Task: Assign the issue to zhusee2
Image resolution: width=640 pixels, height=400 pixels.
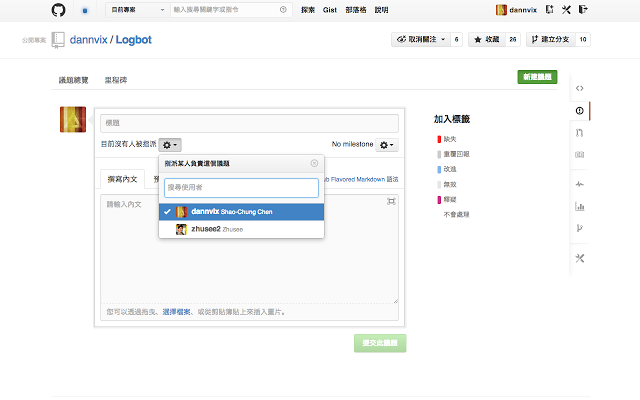Action: (241, 229)
